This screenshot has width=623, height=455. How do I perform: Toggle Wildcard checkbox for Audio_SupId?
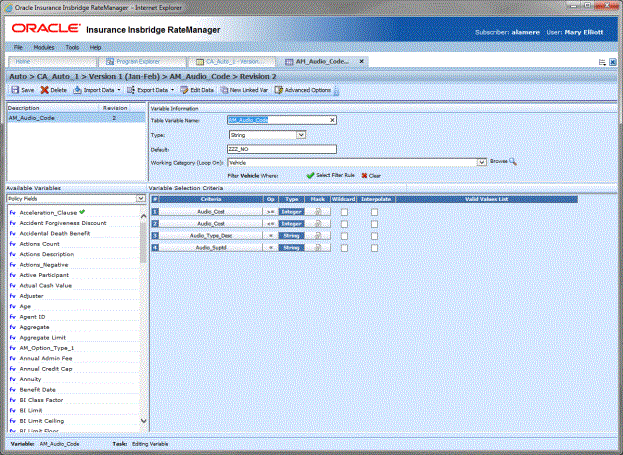[344, 248]
